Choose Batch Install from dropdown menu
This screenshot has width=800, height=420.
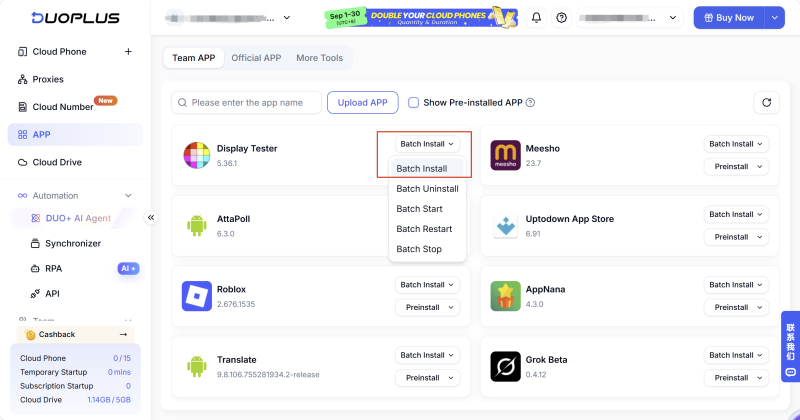coord(427,168)
